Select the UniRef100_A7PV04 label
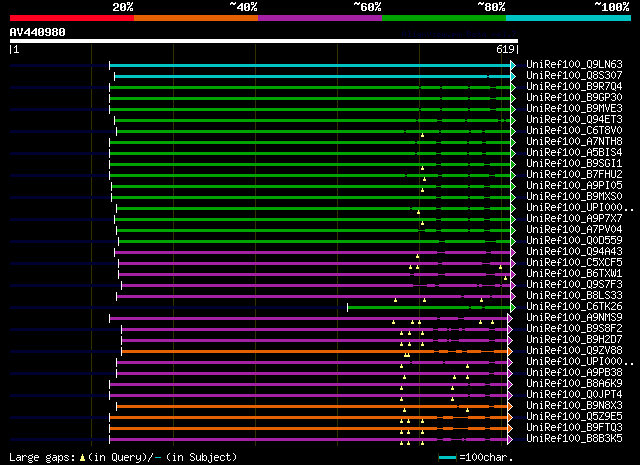 (x=574, y=229)
